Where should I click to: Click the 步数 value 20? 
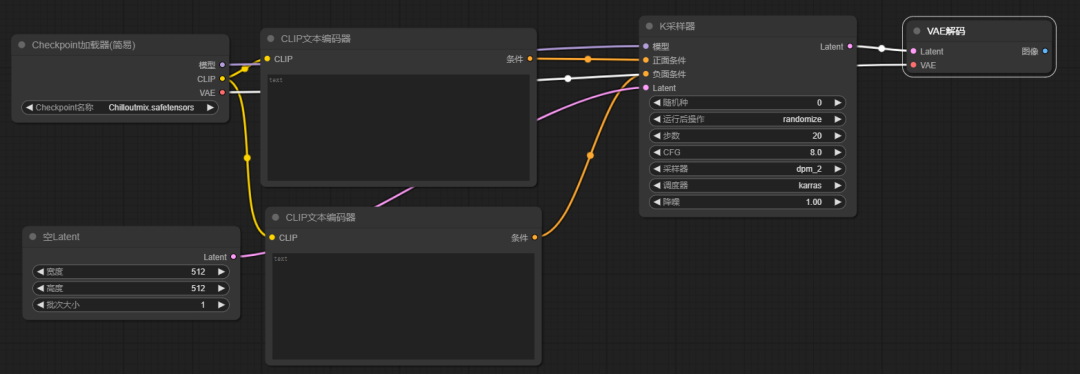(817, 136)
